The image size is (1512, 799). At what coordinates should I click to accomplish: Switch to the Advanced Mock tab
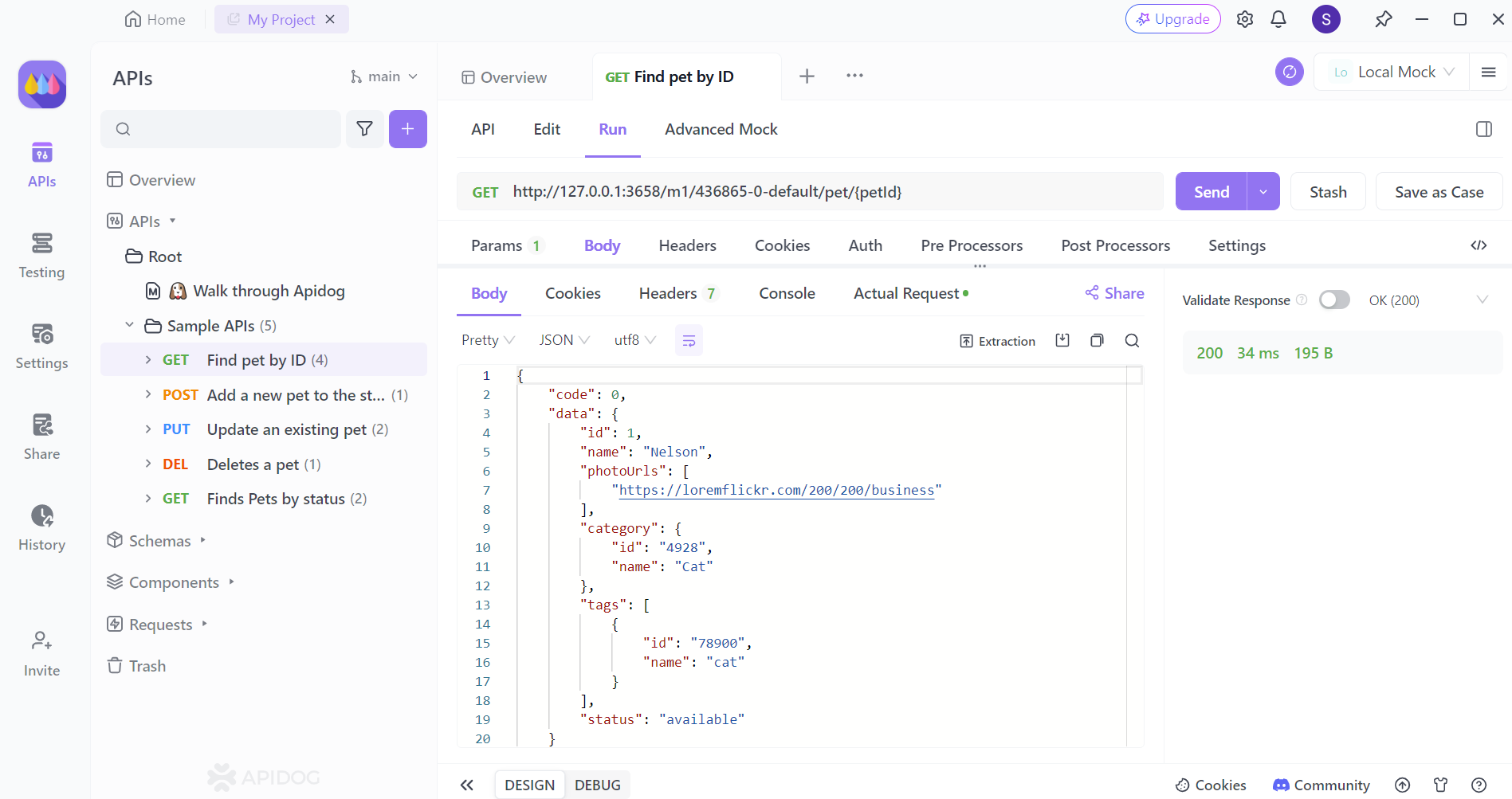[721, 128]
